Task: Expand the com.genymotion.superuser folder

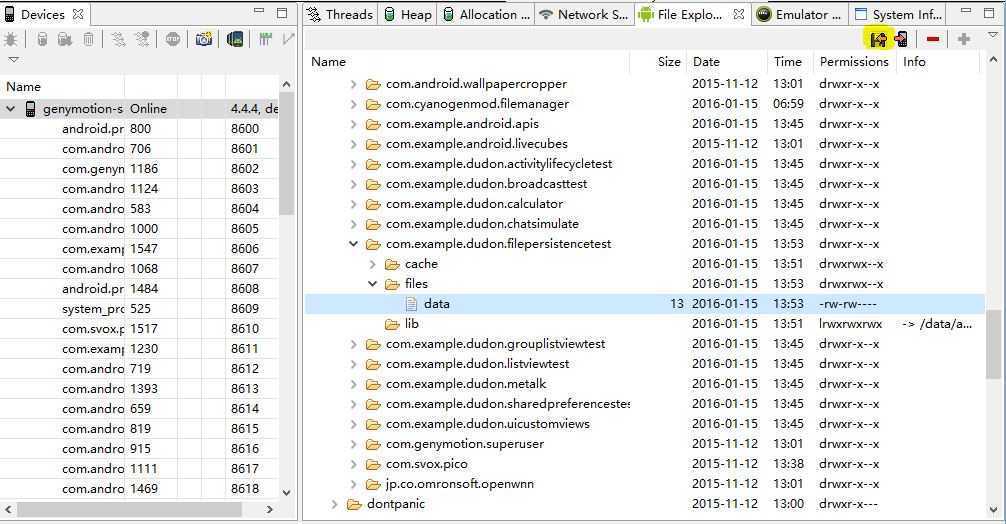Action: [x=353, y=444]
